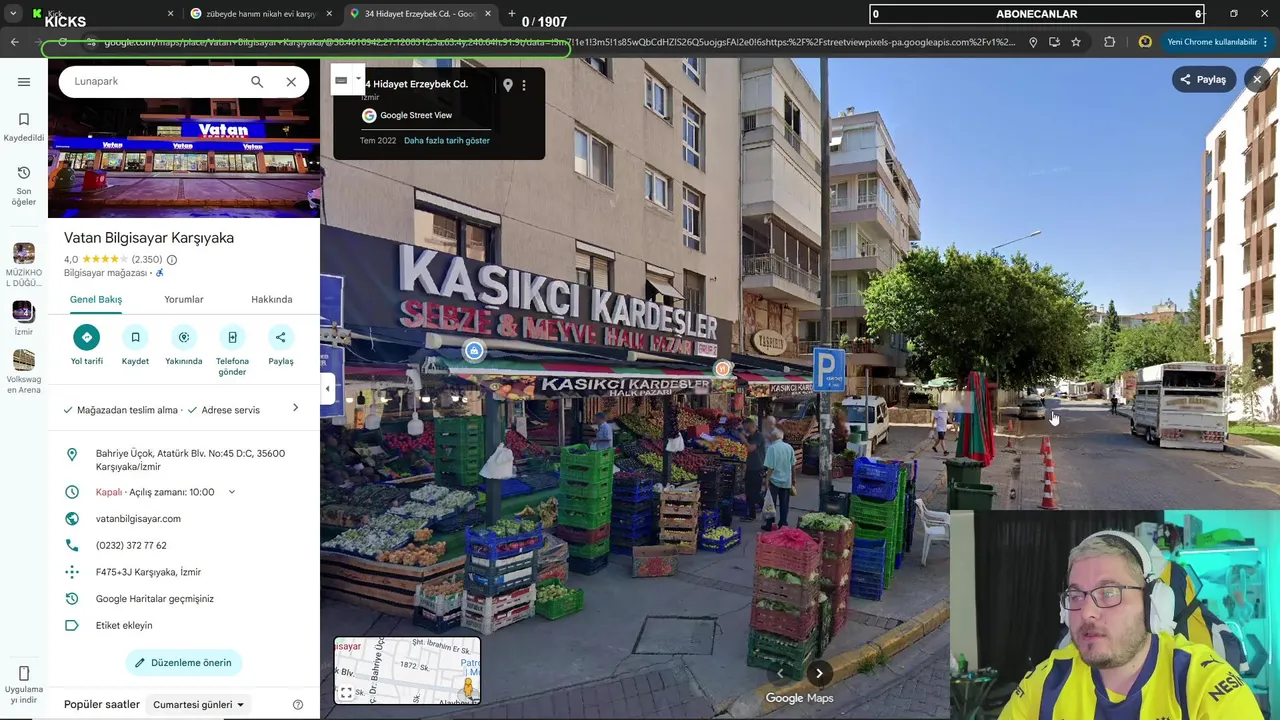Click the Paylaş icon in the place panel
This screenshot has height=720, width=1280.
click(x=281, y=337)
